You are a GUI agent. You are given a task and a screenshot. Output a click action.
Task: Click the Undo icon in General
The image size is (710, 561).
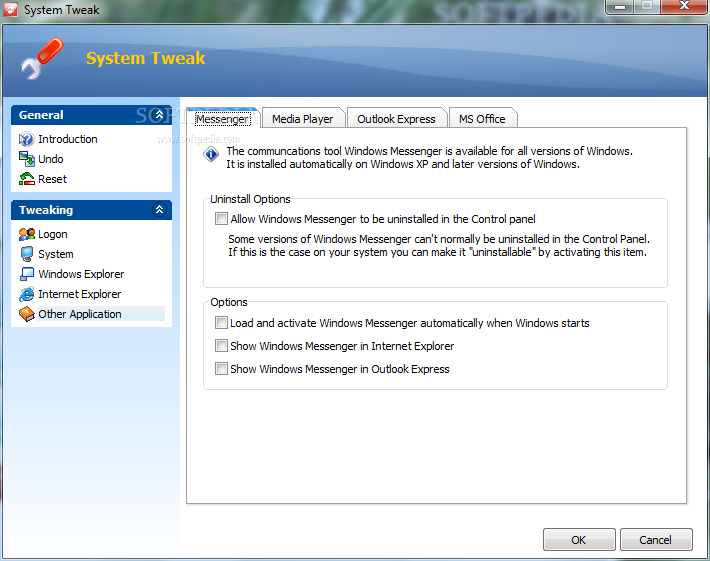coord(26,159)
